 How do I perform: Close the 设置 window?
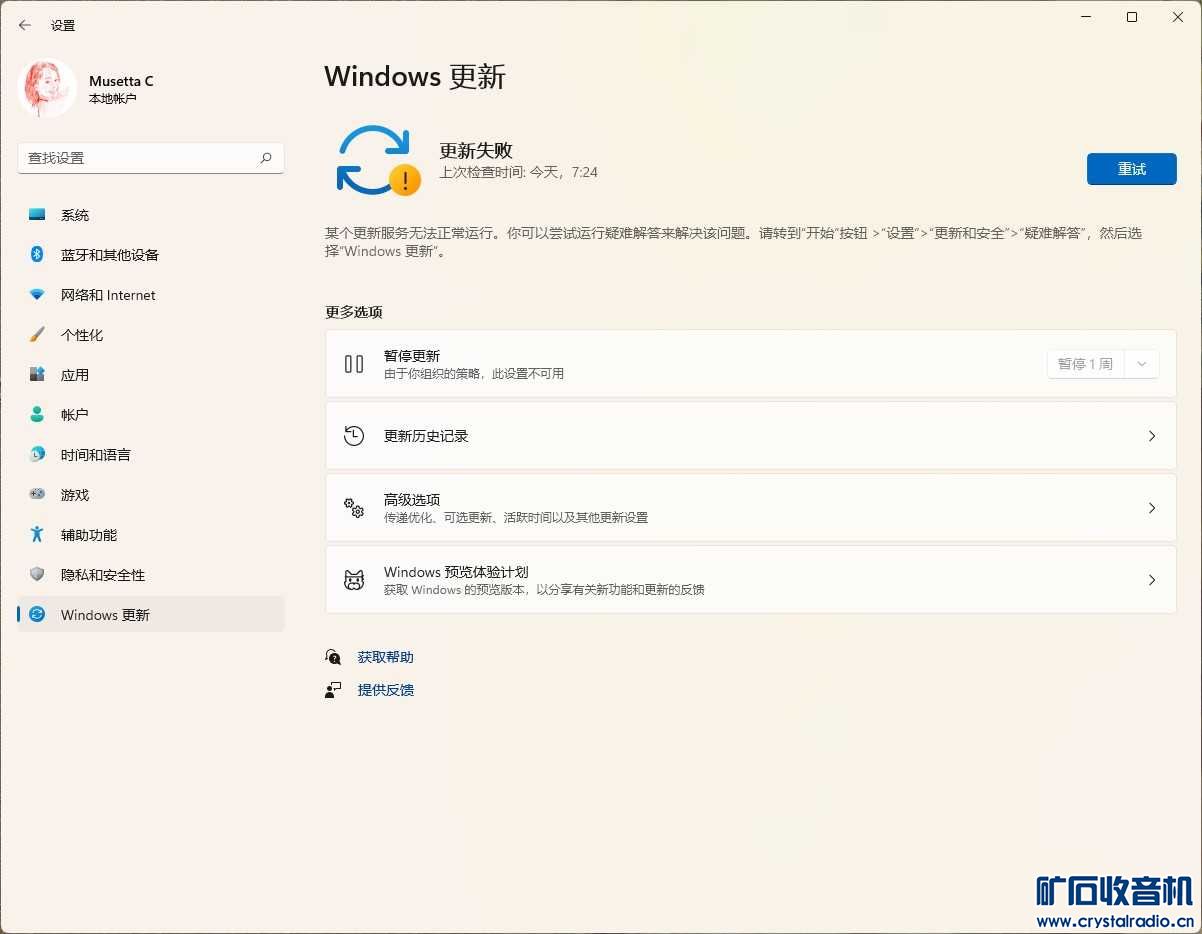(x=1178, y=17)
